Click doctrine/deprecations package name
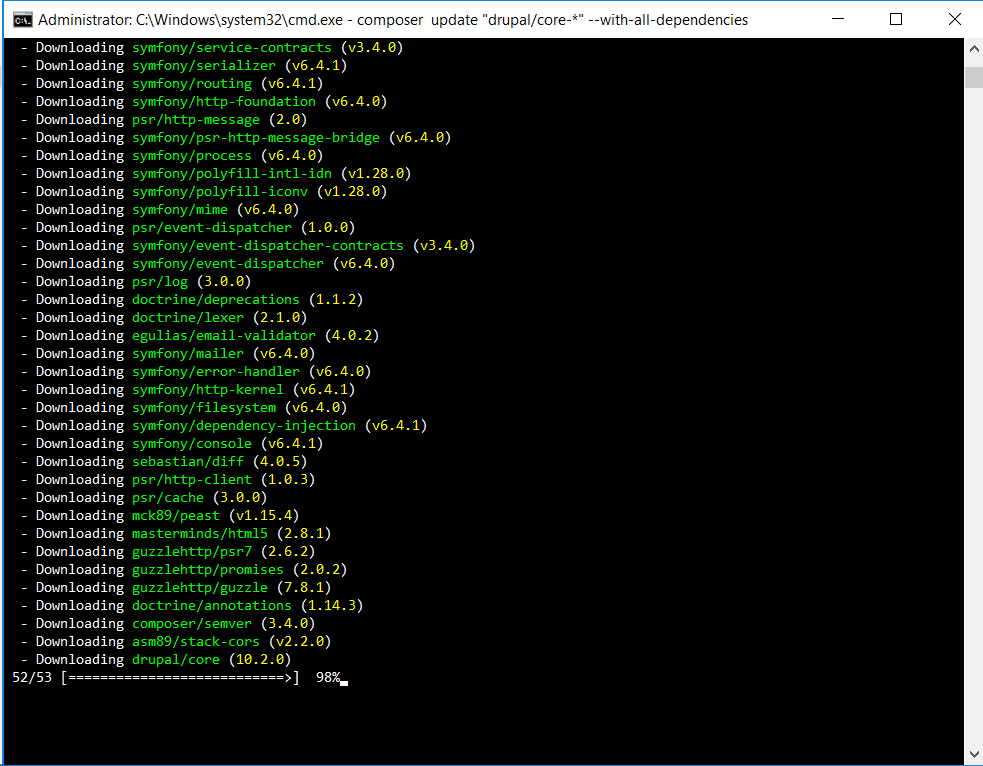The width and height of the screenshot is (983, 766). pyautogui.click(x=216, y=300)
